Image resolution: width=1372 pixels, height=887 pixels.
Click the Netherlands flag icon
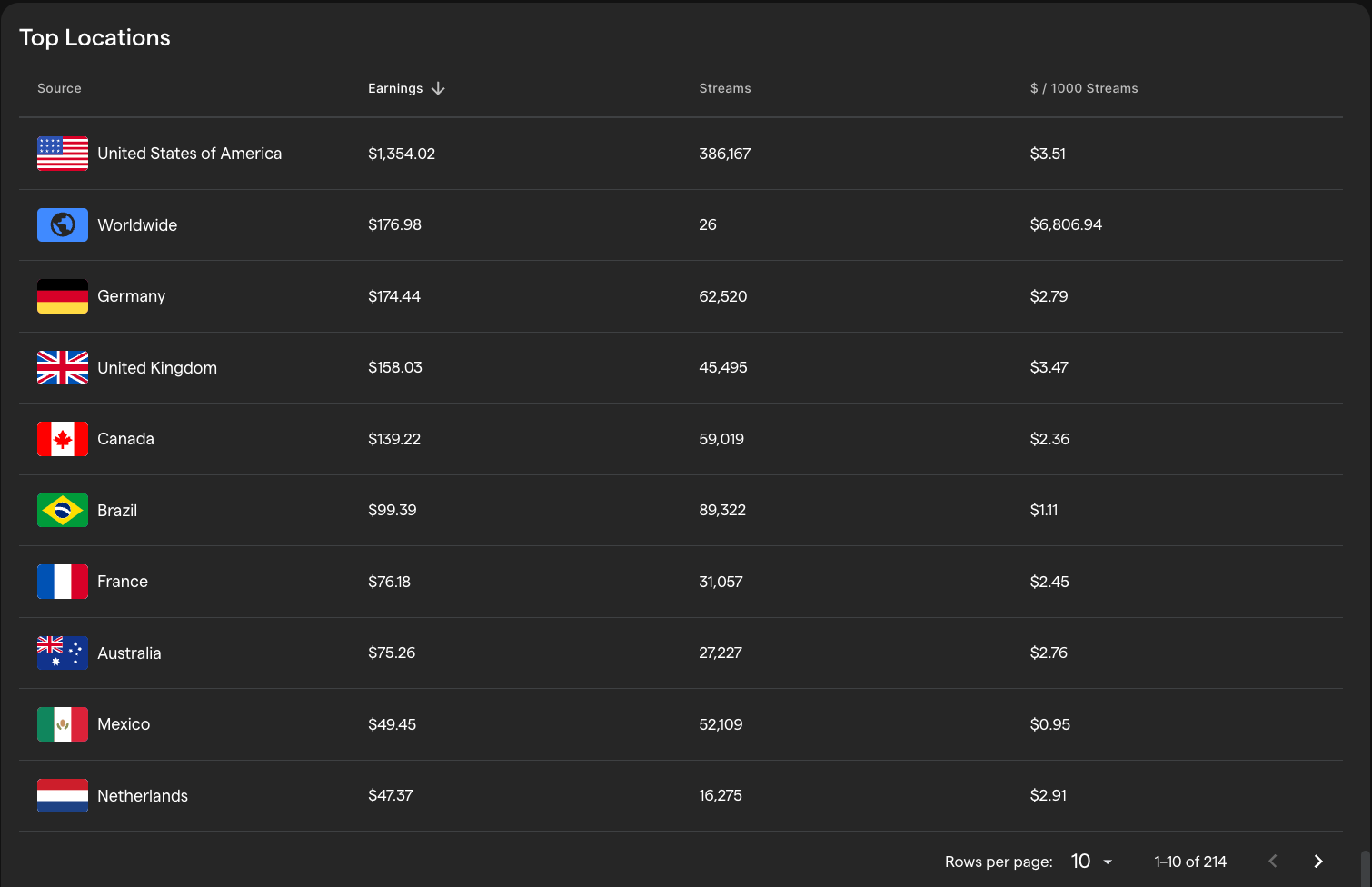click(63, 795)
